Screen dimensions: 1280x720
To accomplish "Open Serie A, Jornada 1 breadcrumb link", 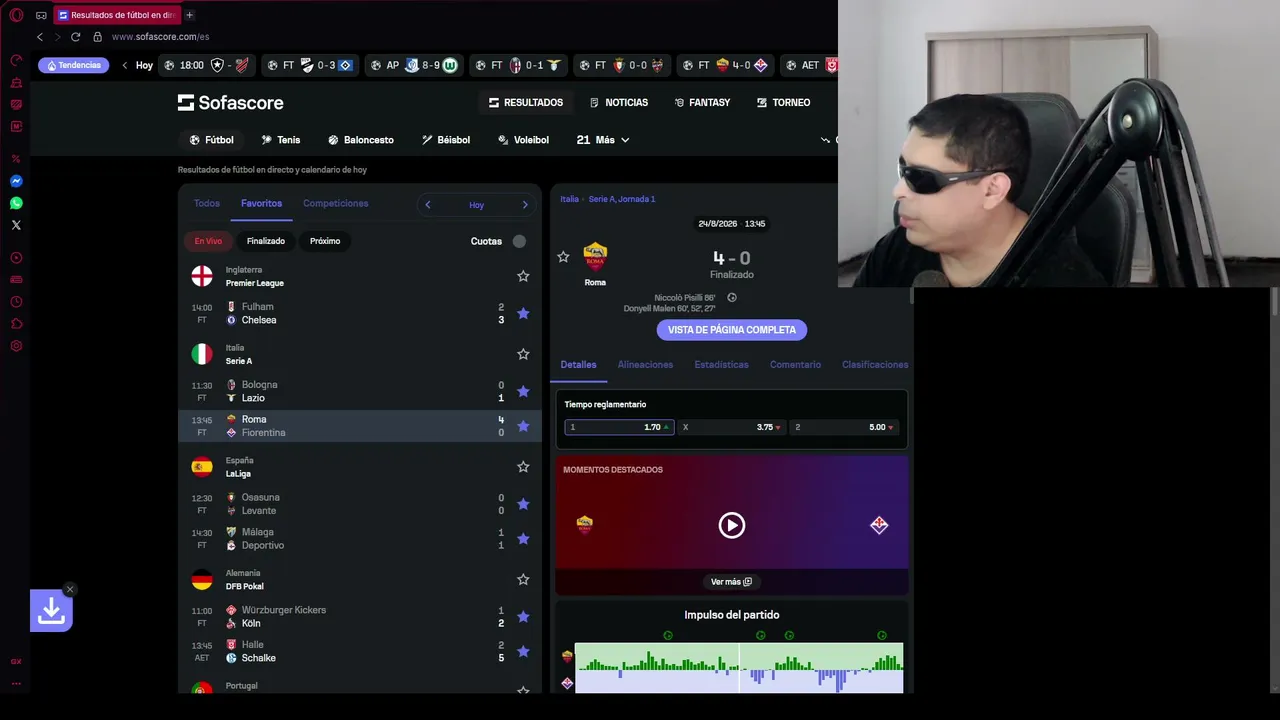I will click(622, 199).
